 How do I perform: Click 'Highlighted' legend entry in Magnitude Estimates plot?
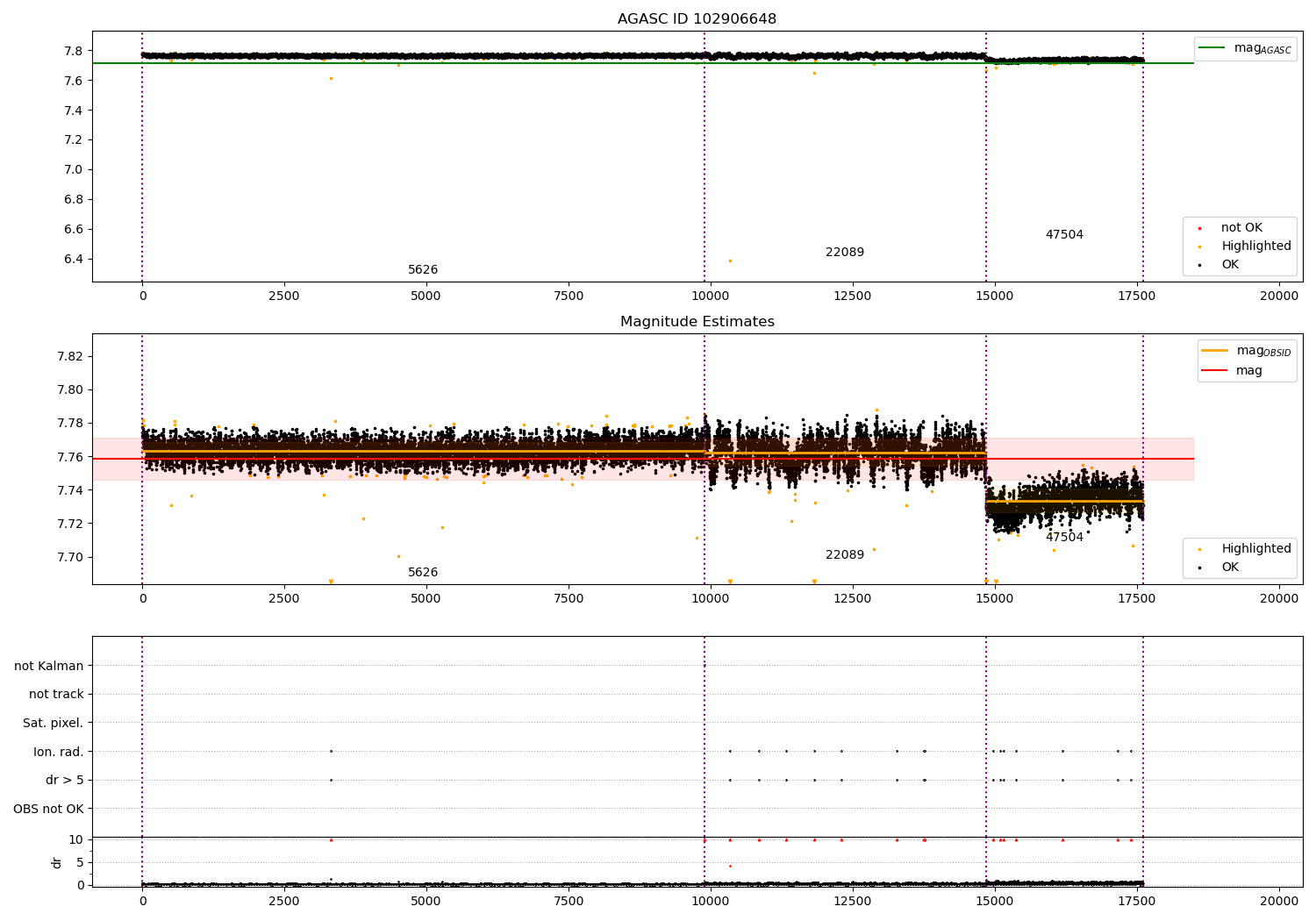pyautogui.click(x=1255, y=549)
